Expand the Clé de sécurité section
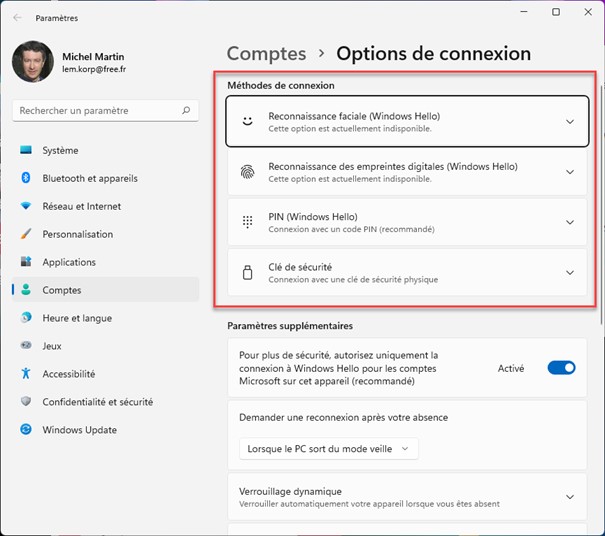 570,272
